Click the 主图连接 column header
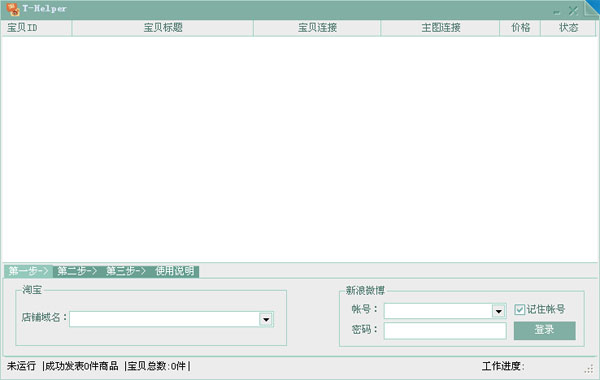Screen dimensions: 600x380 440,28
